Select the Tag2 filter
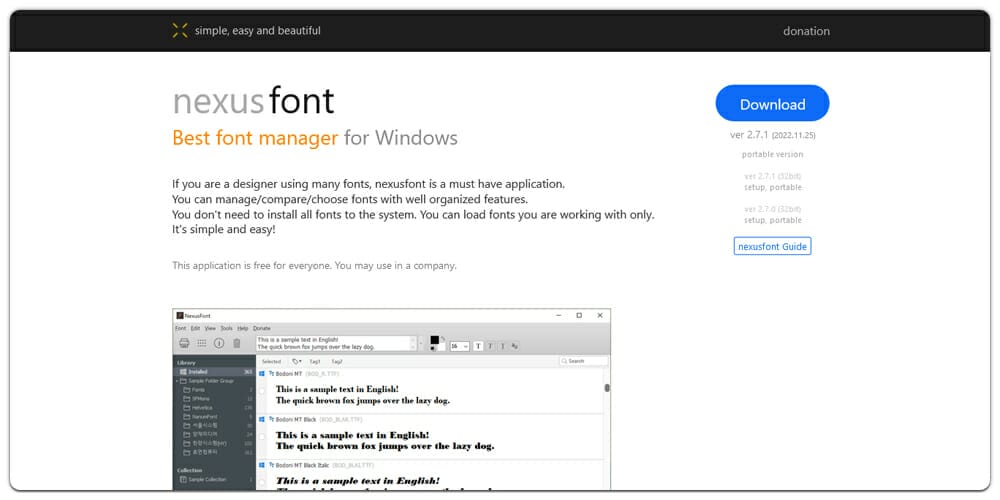The image size is (1000, 500). [x=337, y=362]
